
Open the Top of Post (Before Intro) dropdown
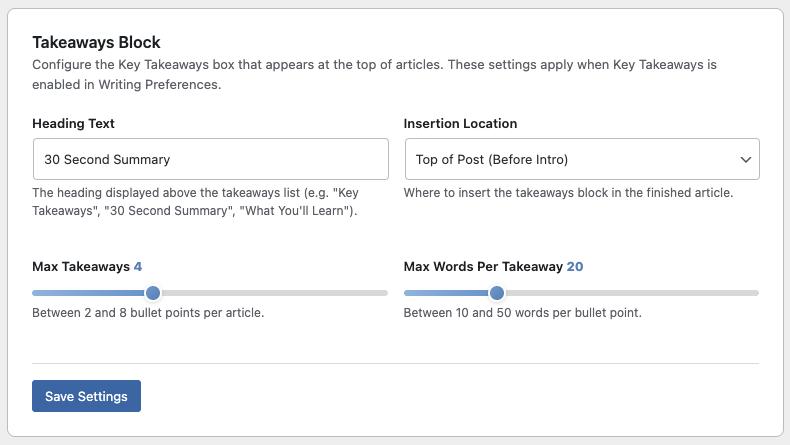(x=582, y=159)
